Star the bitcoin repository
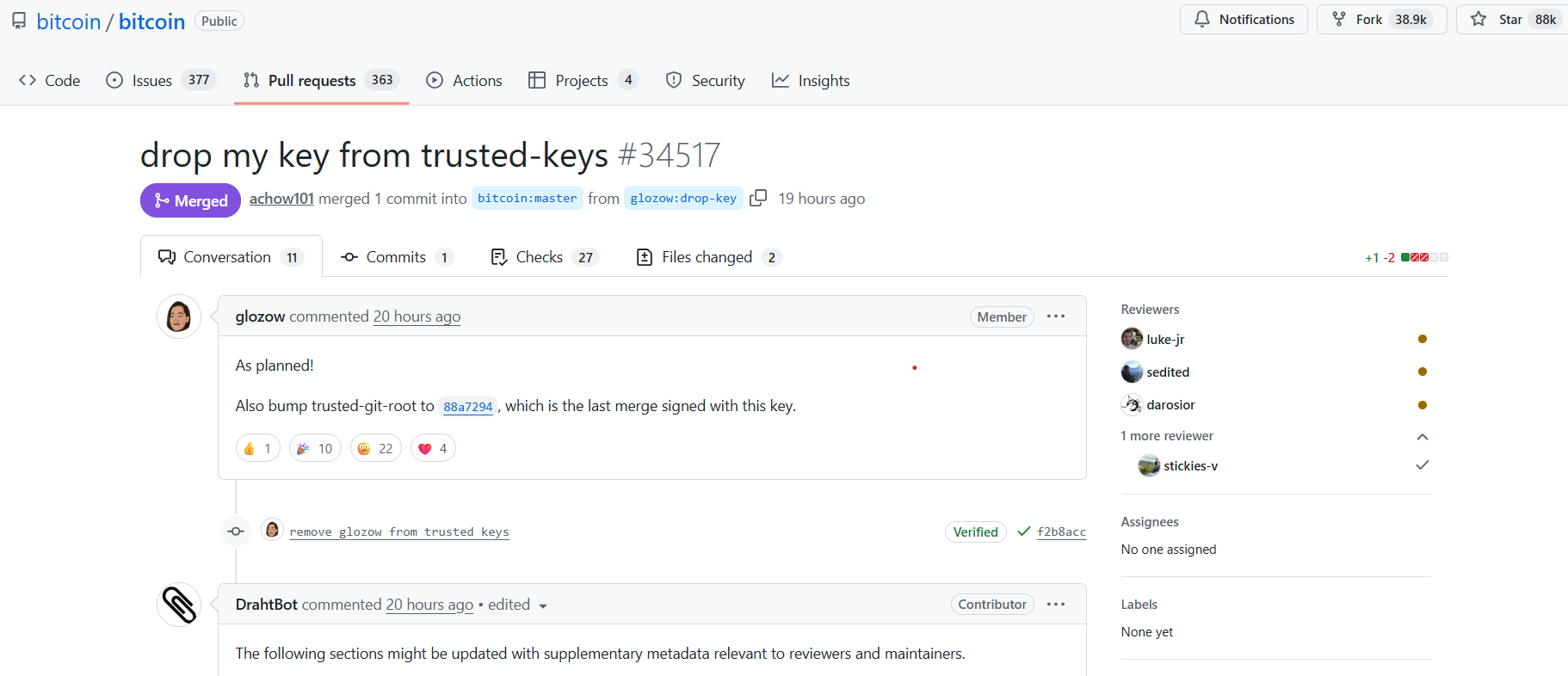The image size is (1568, 676). [x=1511, y=20]
